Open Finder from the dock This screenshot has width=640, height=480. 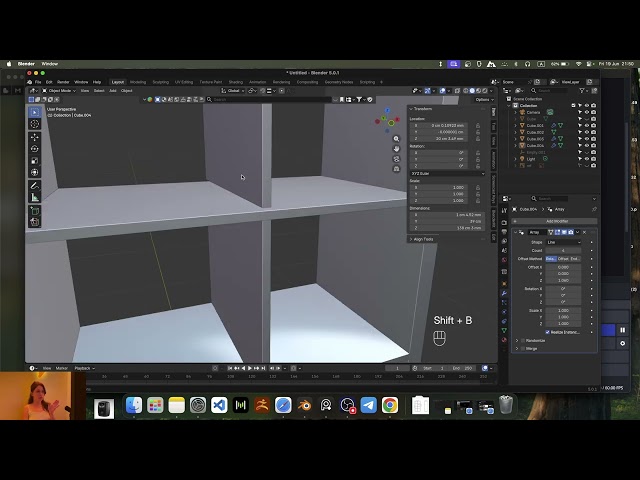tap(134, 405)
